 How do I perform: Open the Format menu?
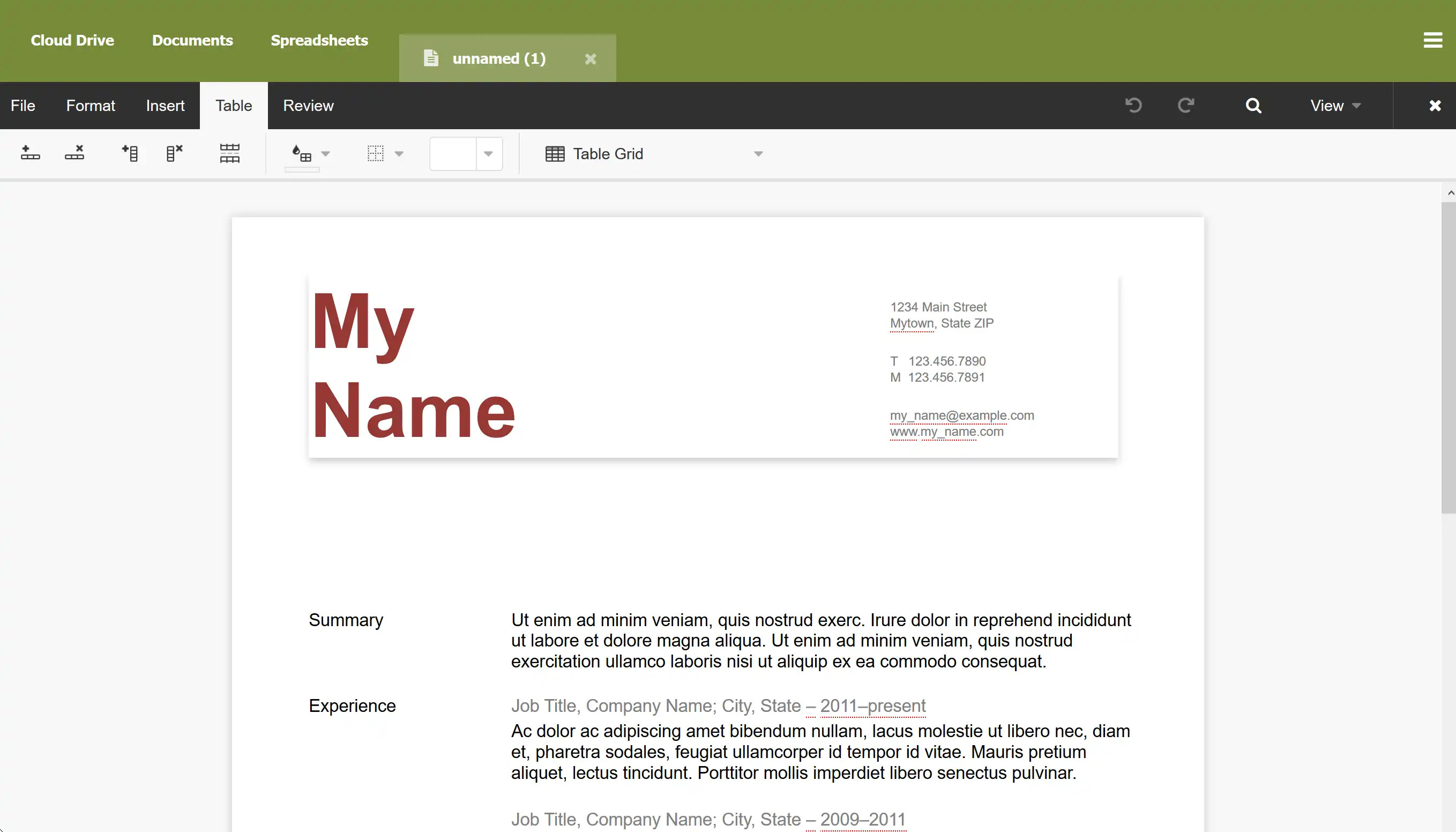(90, 105)
